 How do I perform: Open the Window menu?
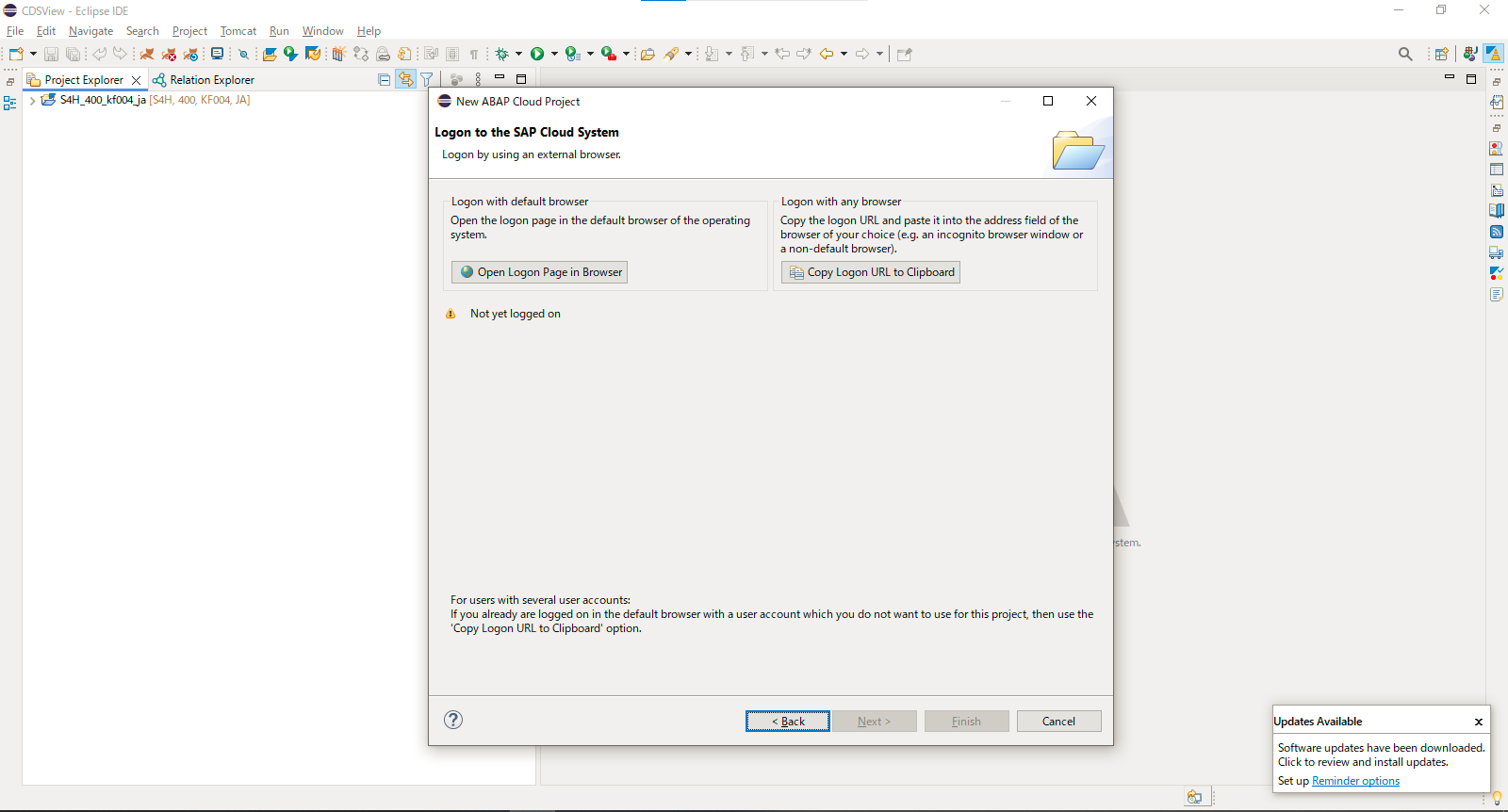tap(322, 31)
